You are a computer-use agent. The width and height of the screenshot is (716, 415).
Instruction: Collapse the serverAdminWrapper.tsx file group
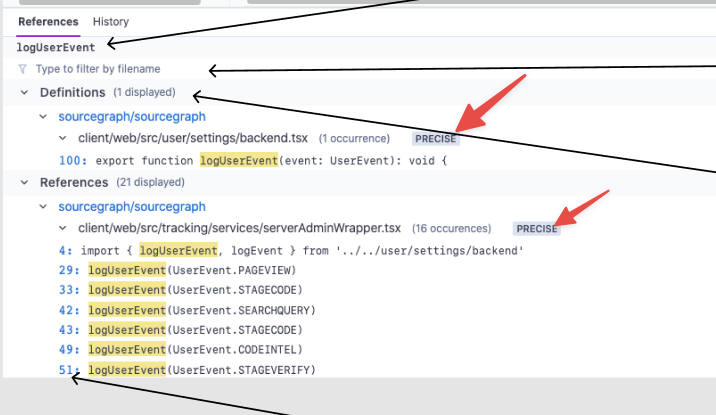63,228
